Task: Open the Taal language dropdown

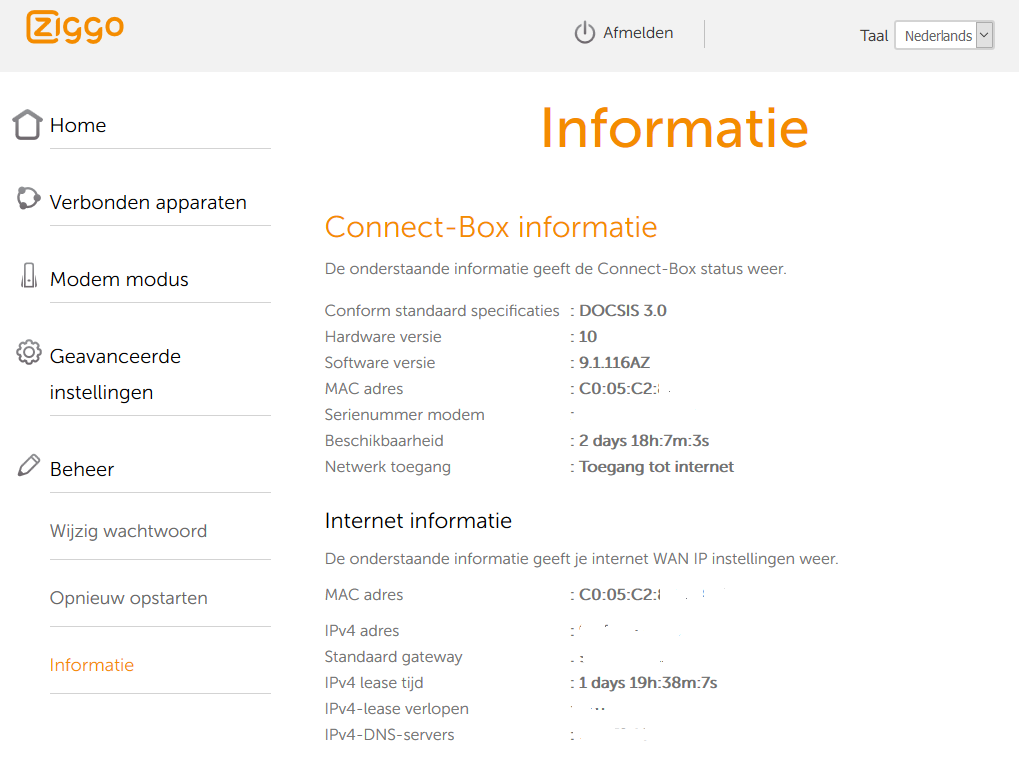Action: pyautogui.click(x=944, y=35)
